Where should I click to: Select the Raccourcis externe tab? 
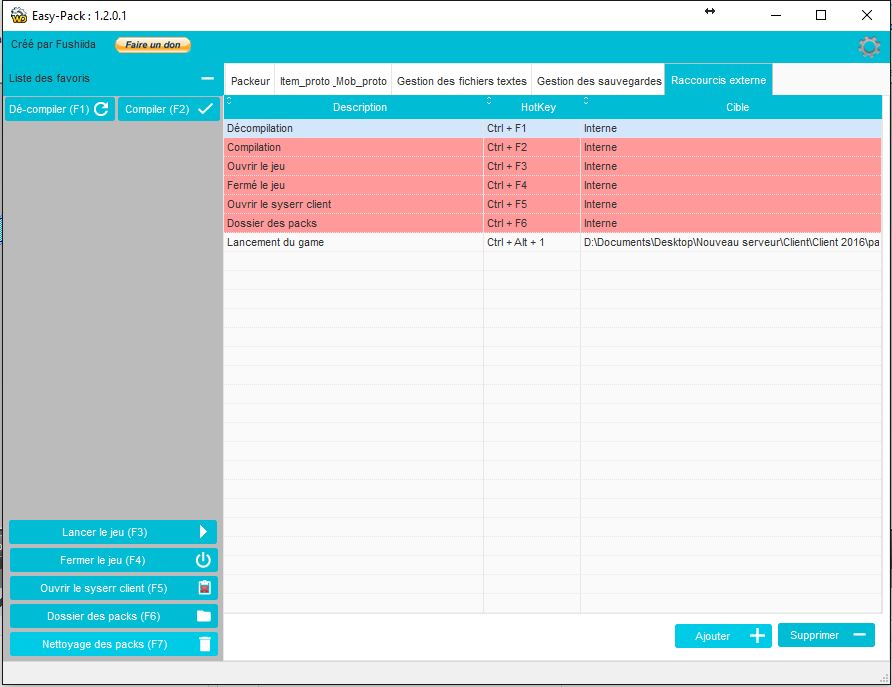click(718, 80)
